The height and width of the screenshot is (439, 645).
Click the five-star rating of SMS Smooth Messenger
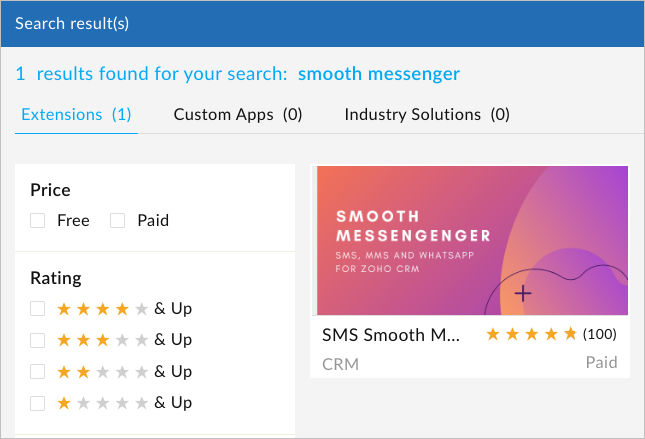coord(531,334)
